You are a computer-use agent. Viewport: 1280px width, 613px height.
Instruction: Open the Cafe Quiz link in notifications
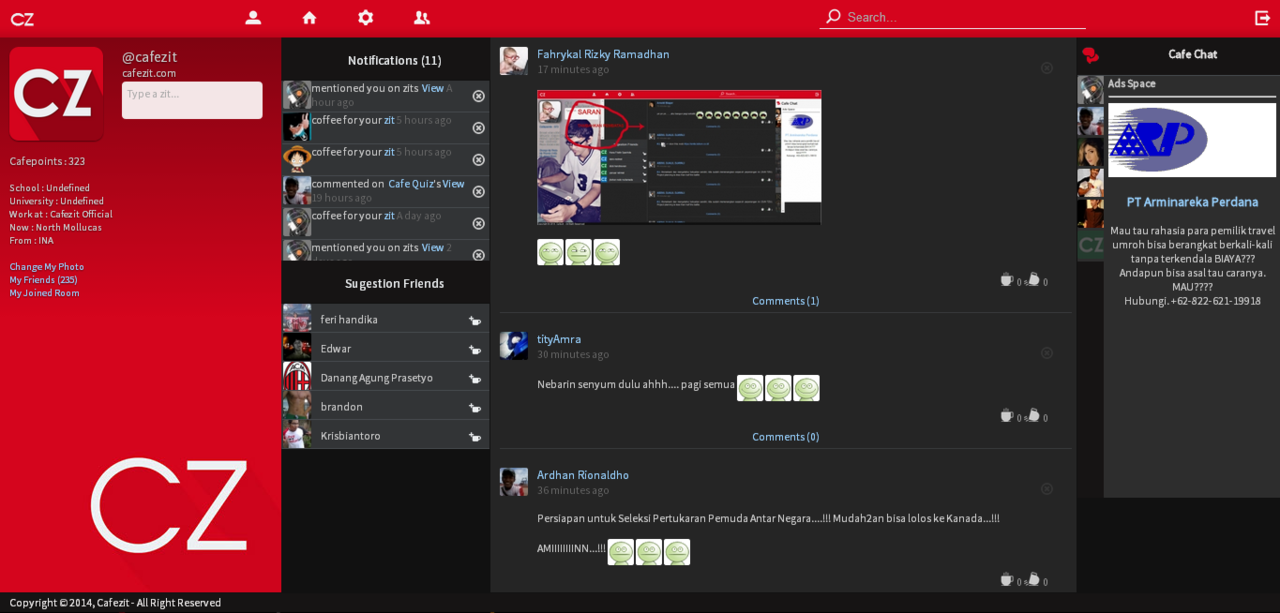[413, 184]
